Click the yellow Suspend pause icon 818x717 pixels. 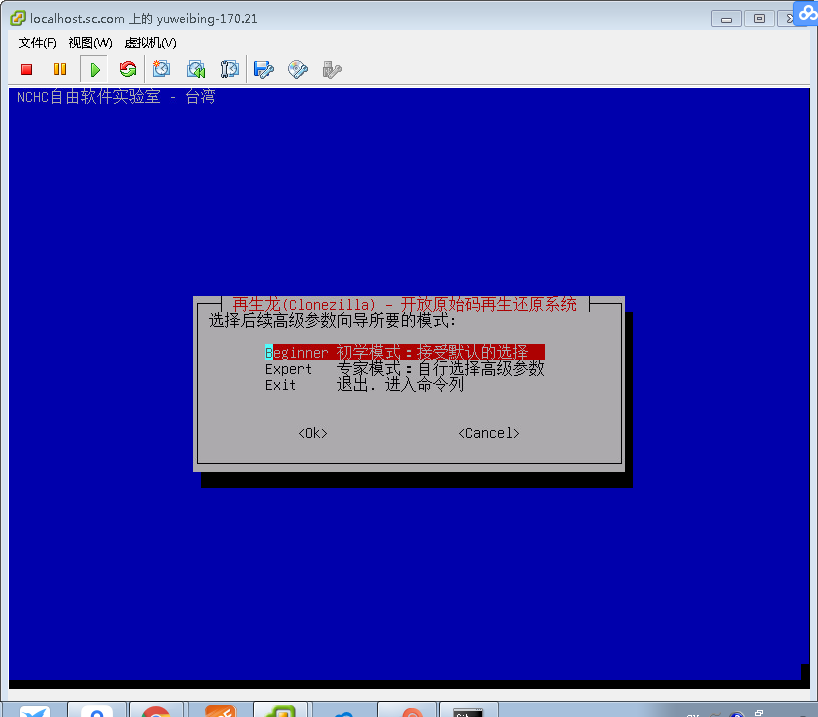point(60,69)
